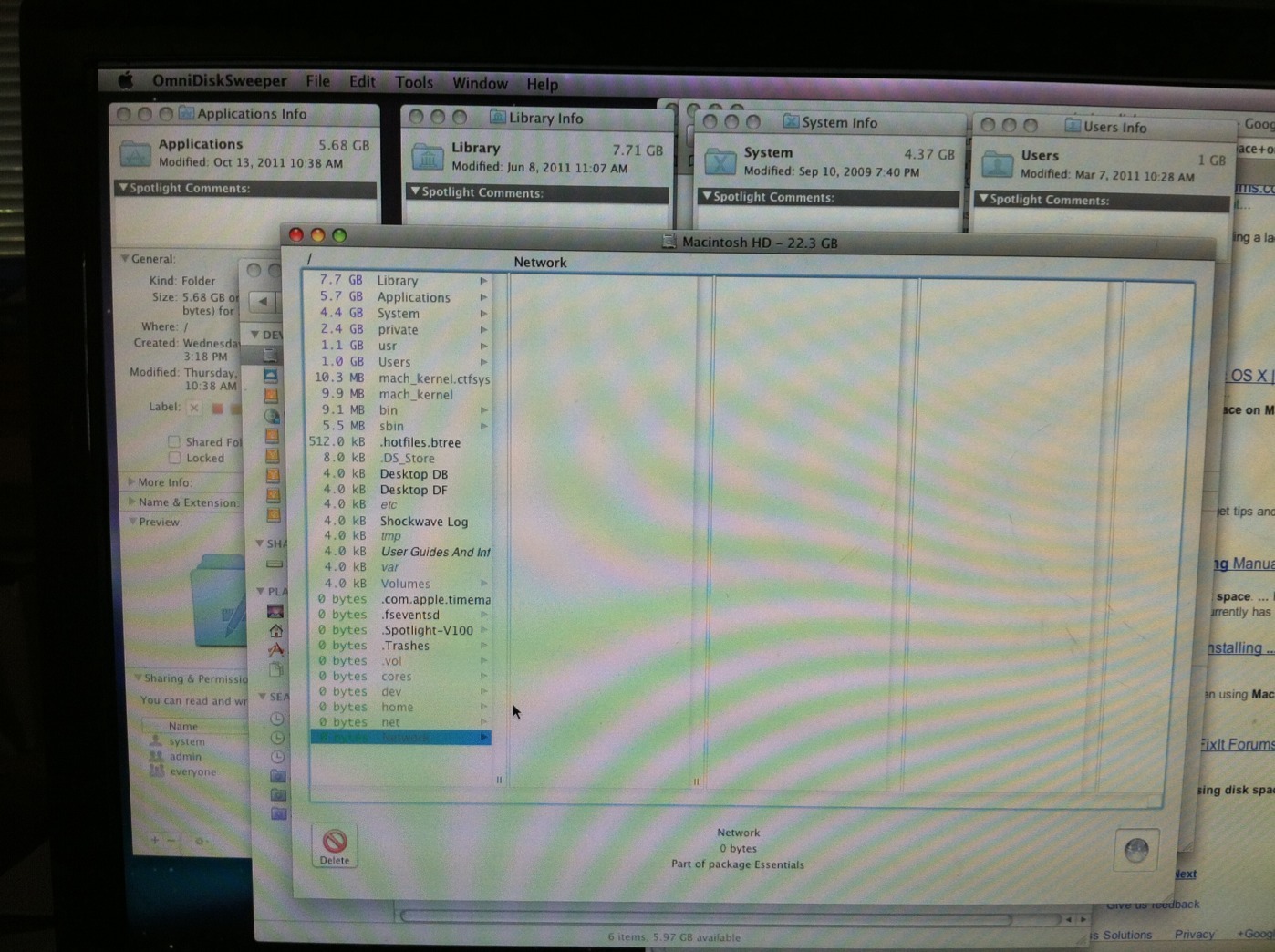Click the globe button in OmniDiskSweeper window
Viewport: 1275px width, 952px height.
1135,851
